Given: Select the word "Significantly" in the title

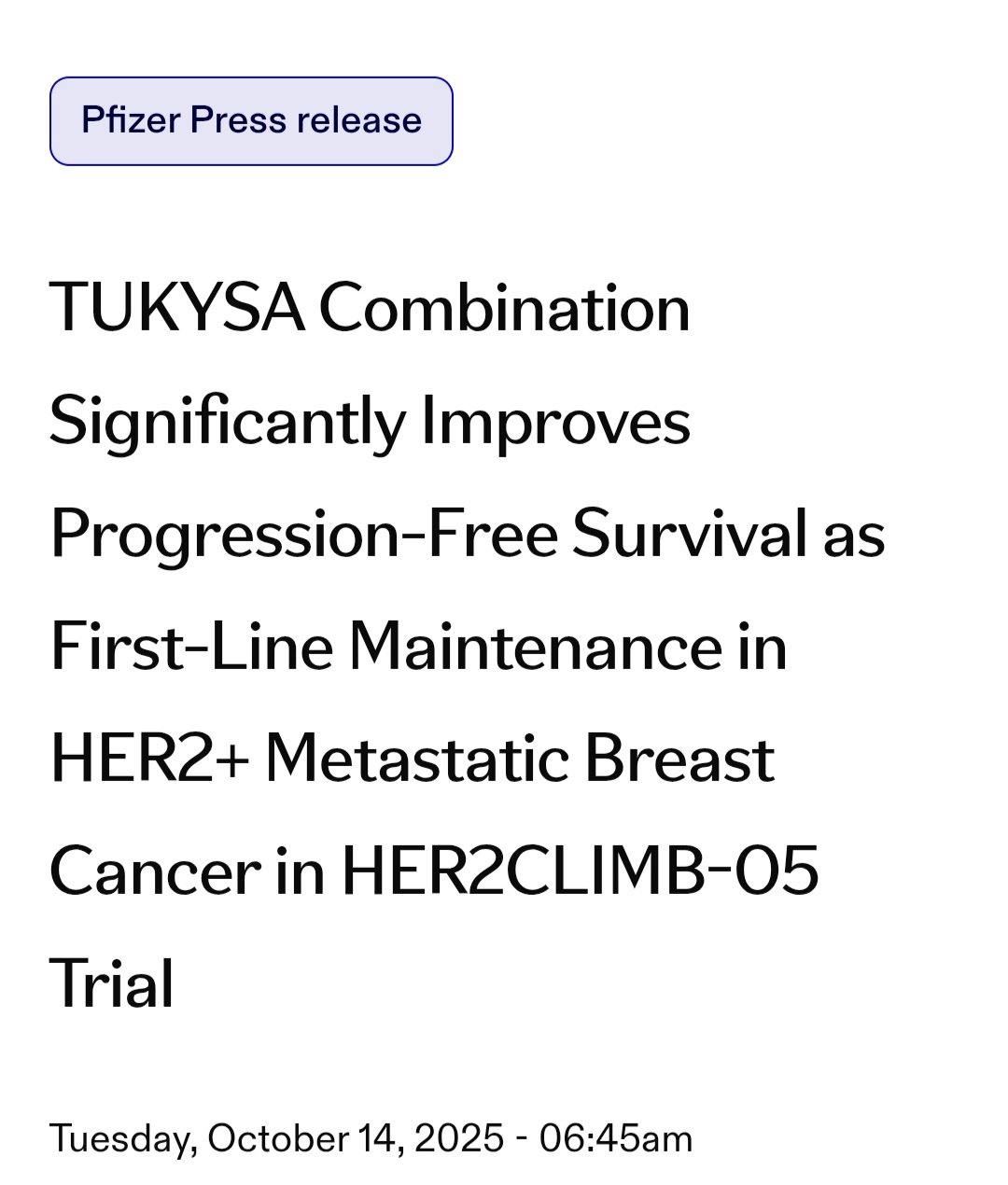Looking at the screenshot, I should coord(227,421).
